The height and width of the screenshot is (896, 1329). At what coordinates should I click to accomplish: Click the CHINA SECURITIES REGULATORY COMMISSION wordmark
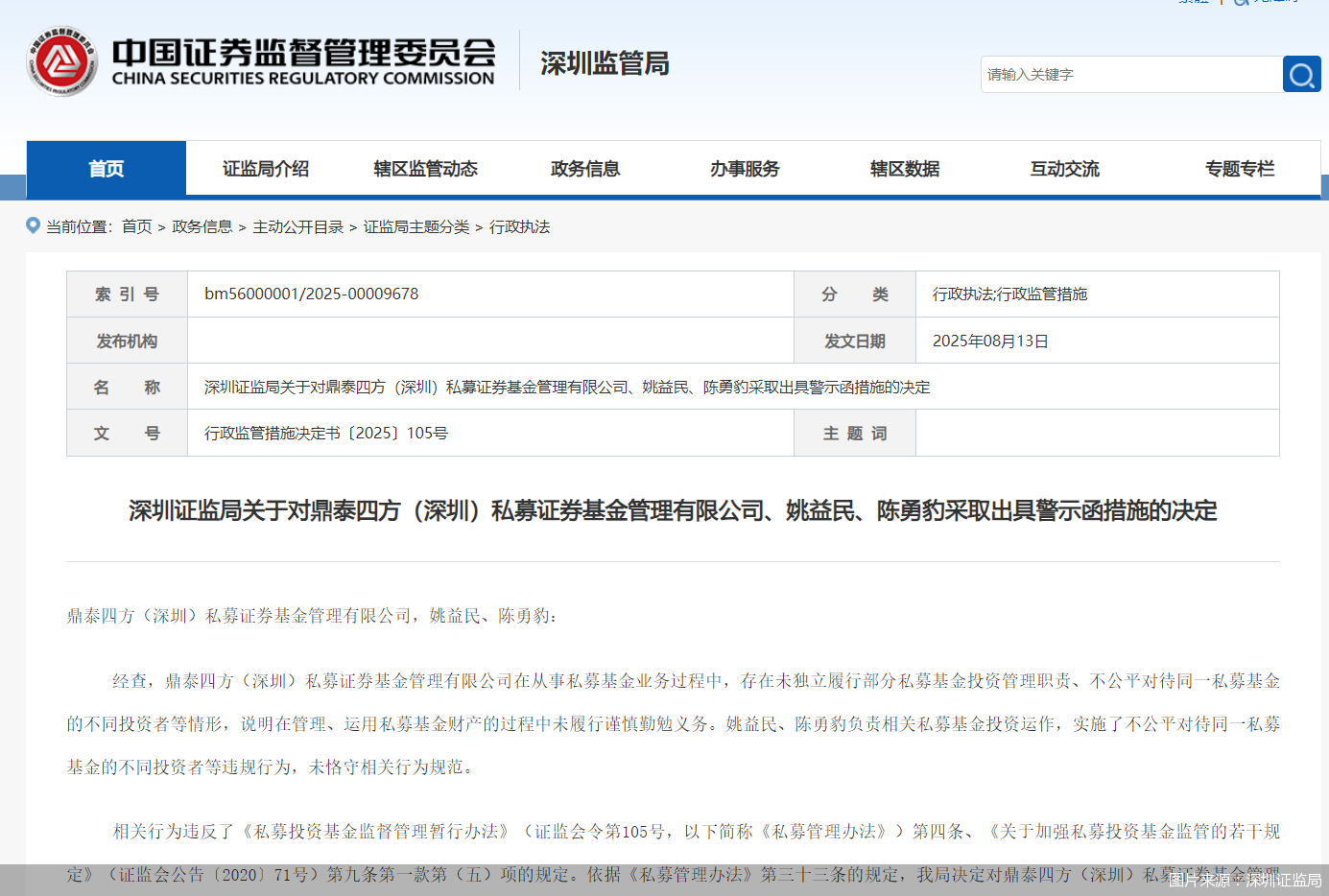pyautogui.click(x=306, y=81)
